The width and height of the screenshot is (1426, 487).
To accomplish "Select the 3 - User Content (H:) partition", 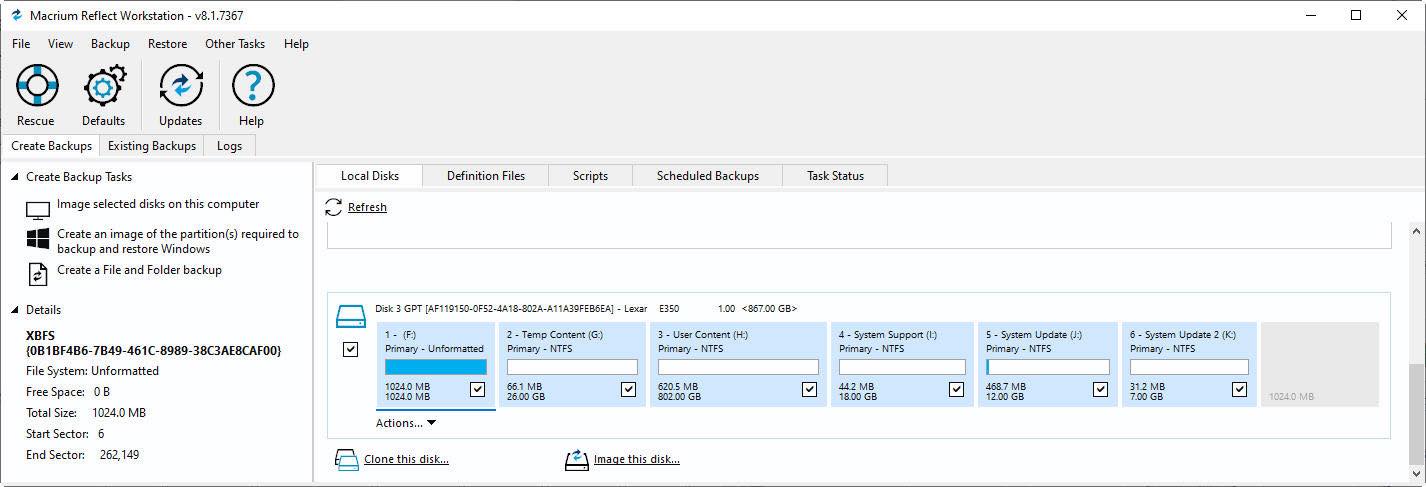I will click(x=739, y=364).
